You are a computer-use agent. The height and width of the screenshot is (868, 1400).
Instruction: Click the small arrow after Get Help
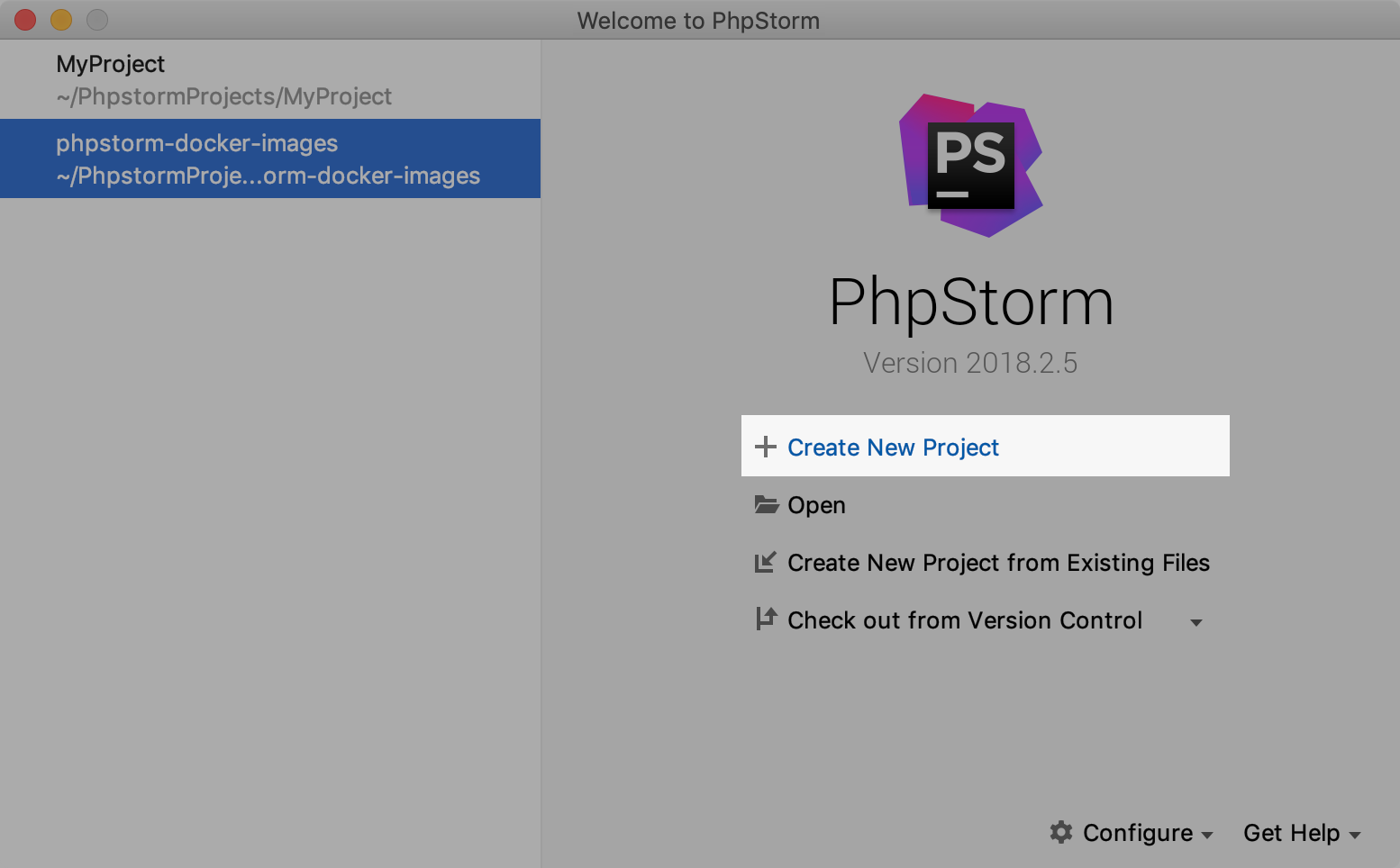pos(1355,836)
